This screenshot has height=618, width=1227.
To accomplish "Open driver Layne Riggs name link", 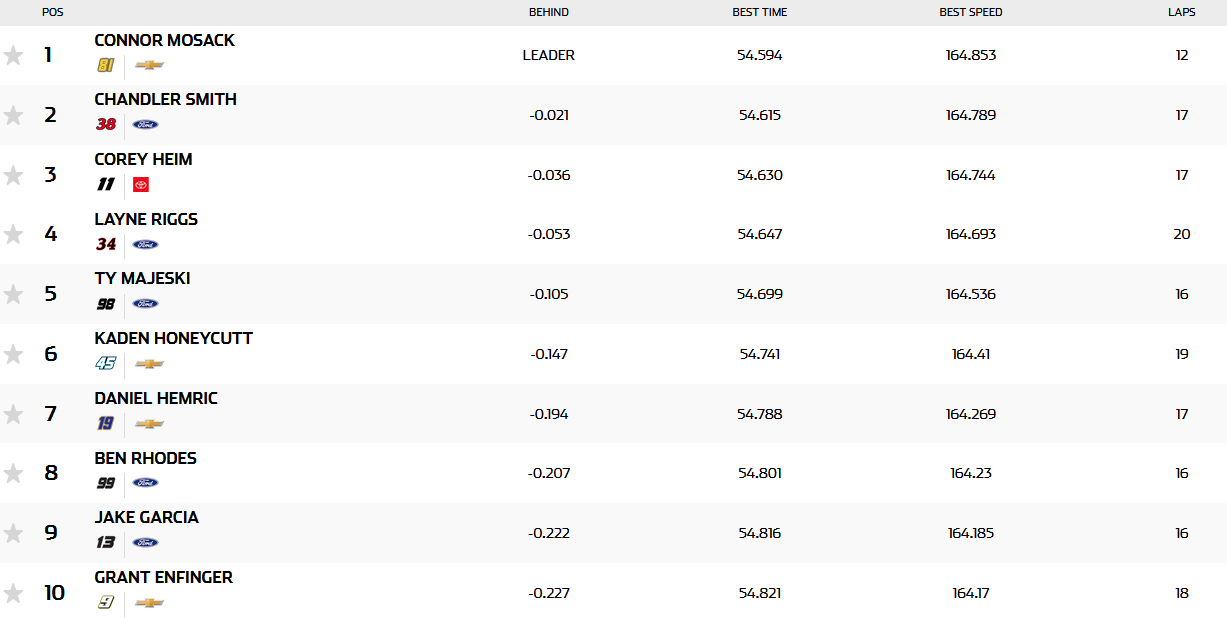I will [x=146, y=219].
